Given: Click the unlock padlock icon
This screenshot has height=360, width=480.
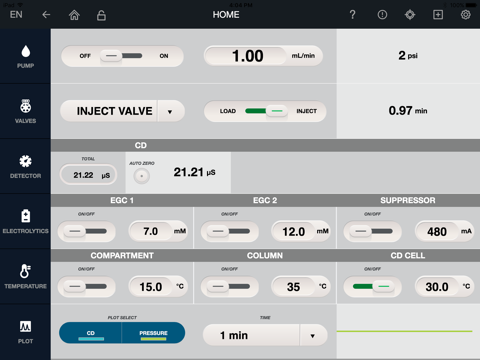Looking at the screenshot, I should point(101,15).
